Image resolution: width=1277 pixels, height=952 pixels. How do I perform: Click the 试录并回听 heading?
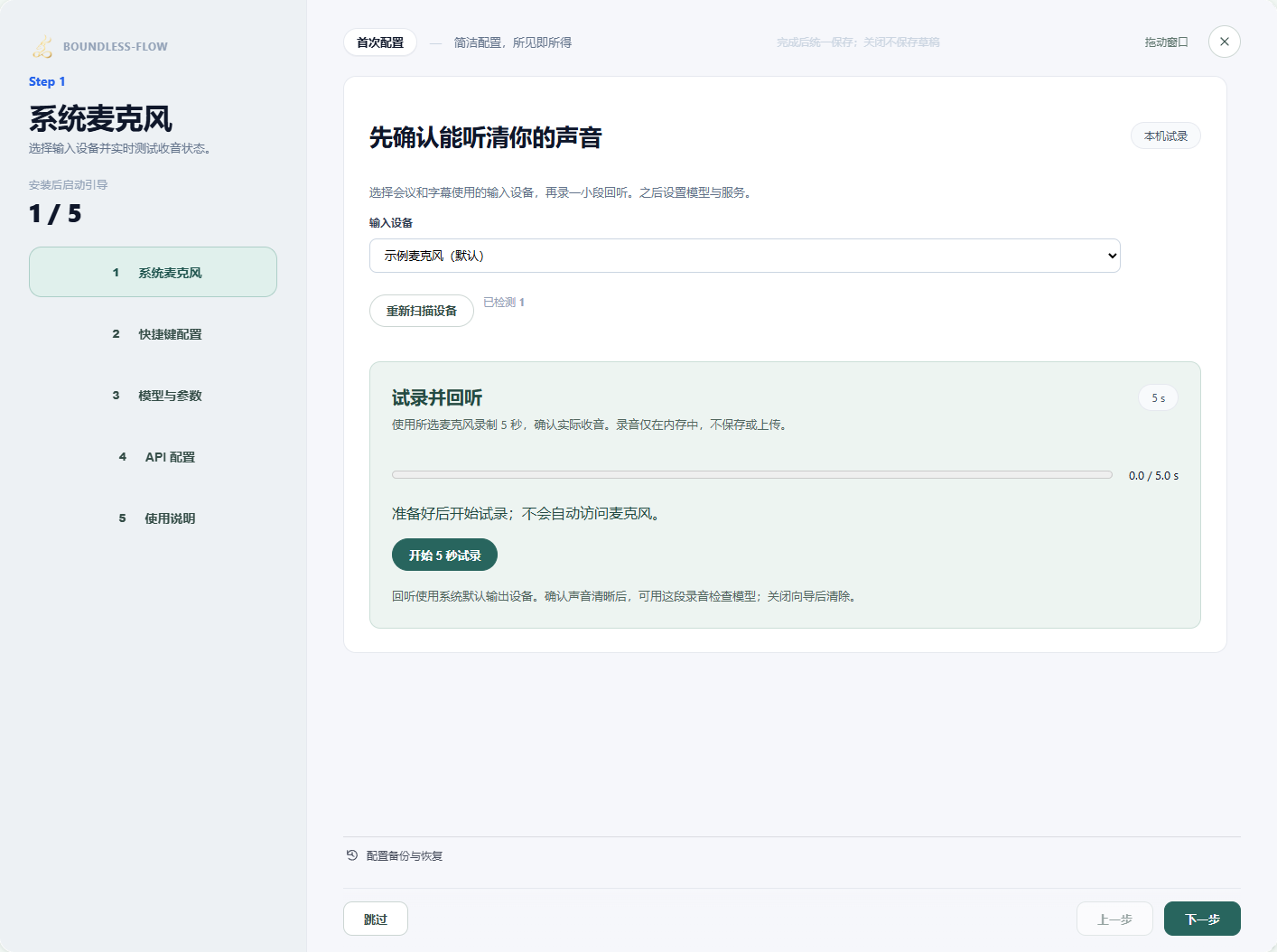pyautogui.click(x=437, y=397)
